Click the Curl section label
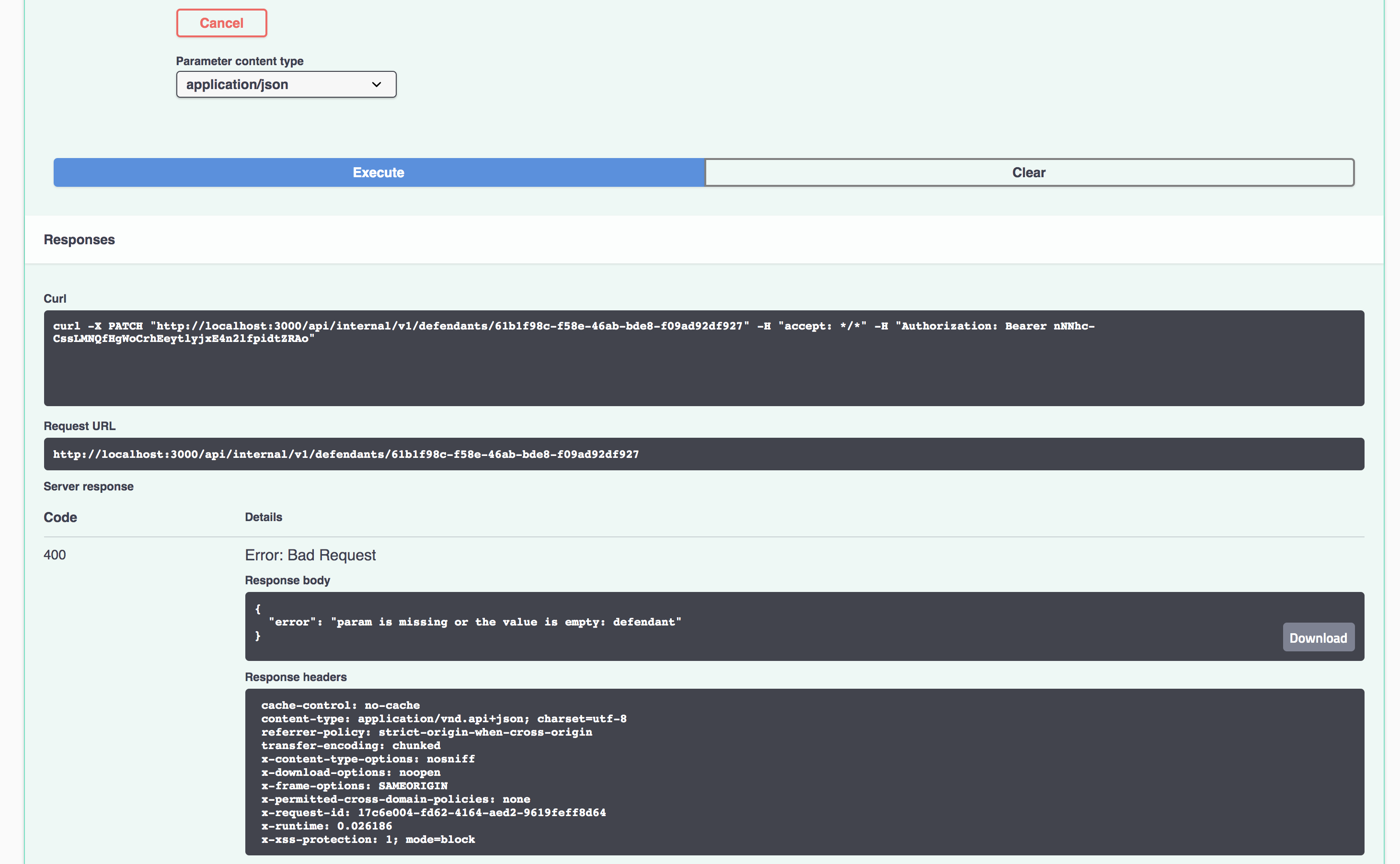The image size is (1400, 864). pyautogui.click(x=54, y=298)
